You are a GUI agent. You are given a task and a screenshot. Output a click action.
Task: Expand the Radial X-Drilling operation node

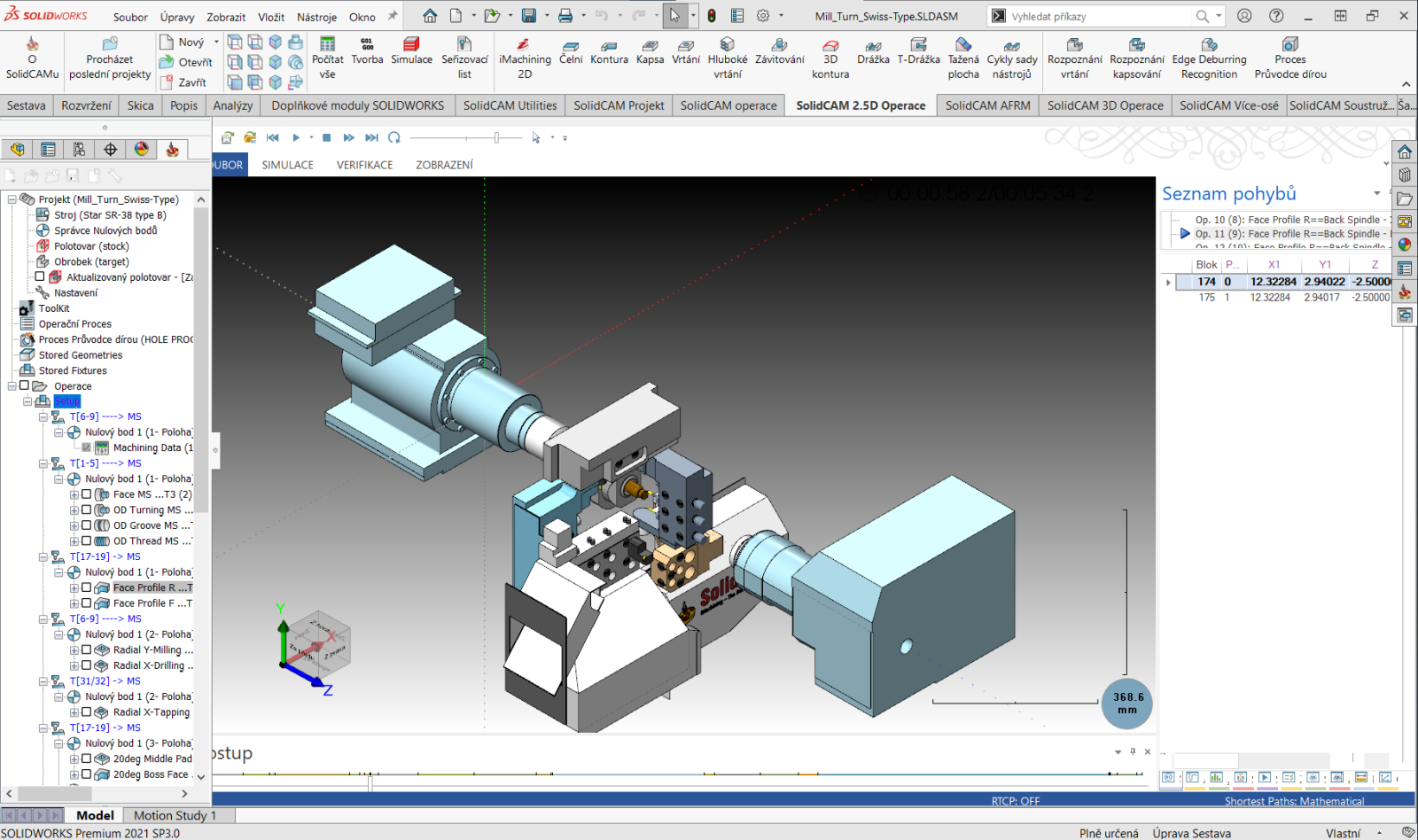point(74,665)
